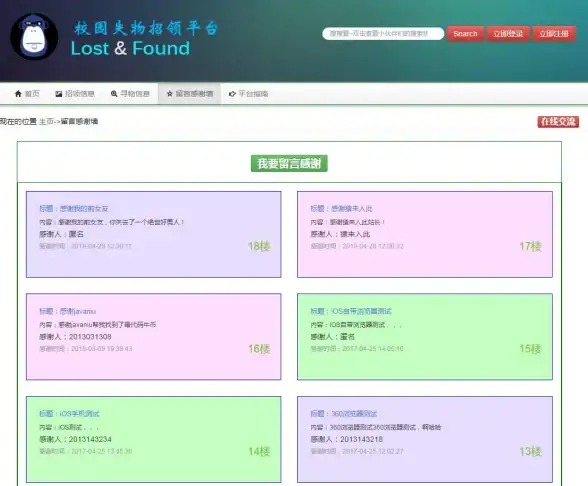The image size is (588, 486).
Task: Open the 首页 menu item
Action: pos(27,94)
